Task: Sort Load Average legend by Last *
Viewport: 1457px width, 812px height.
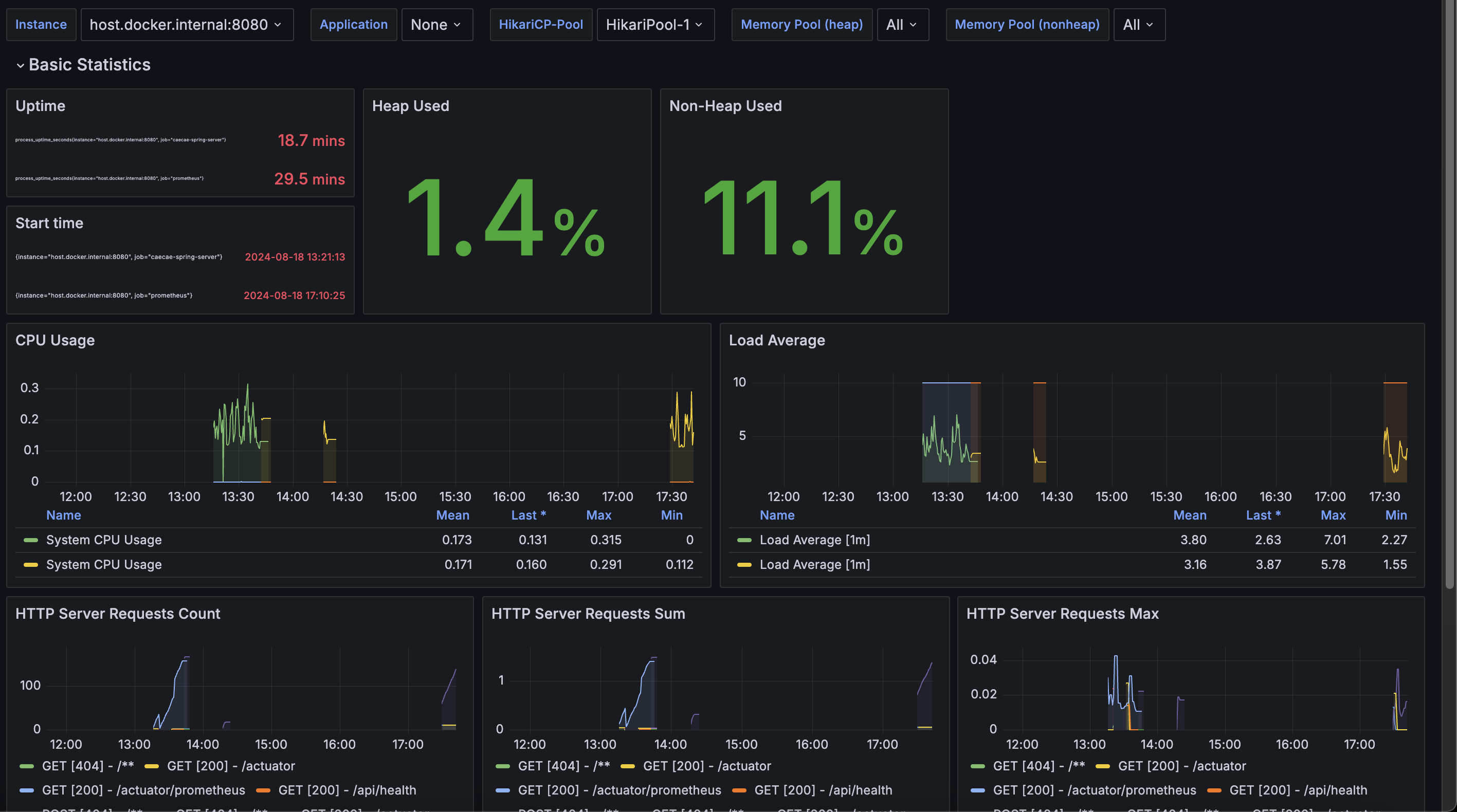Action: (1263, 515)
